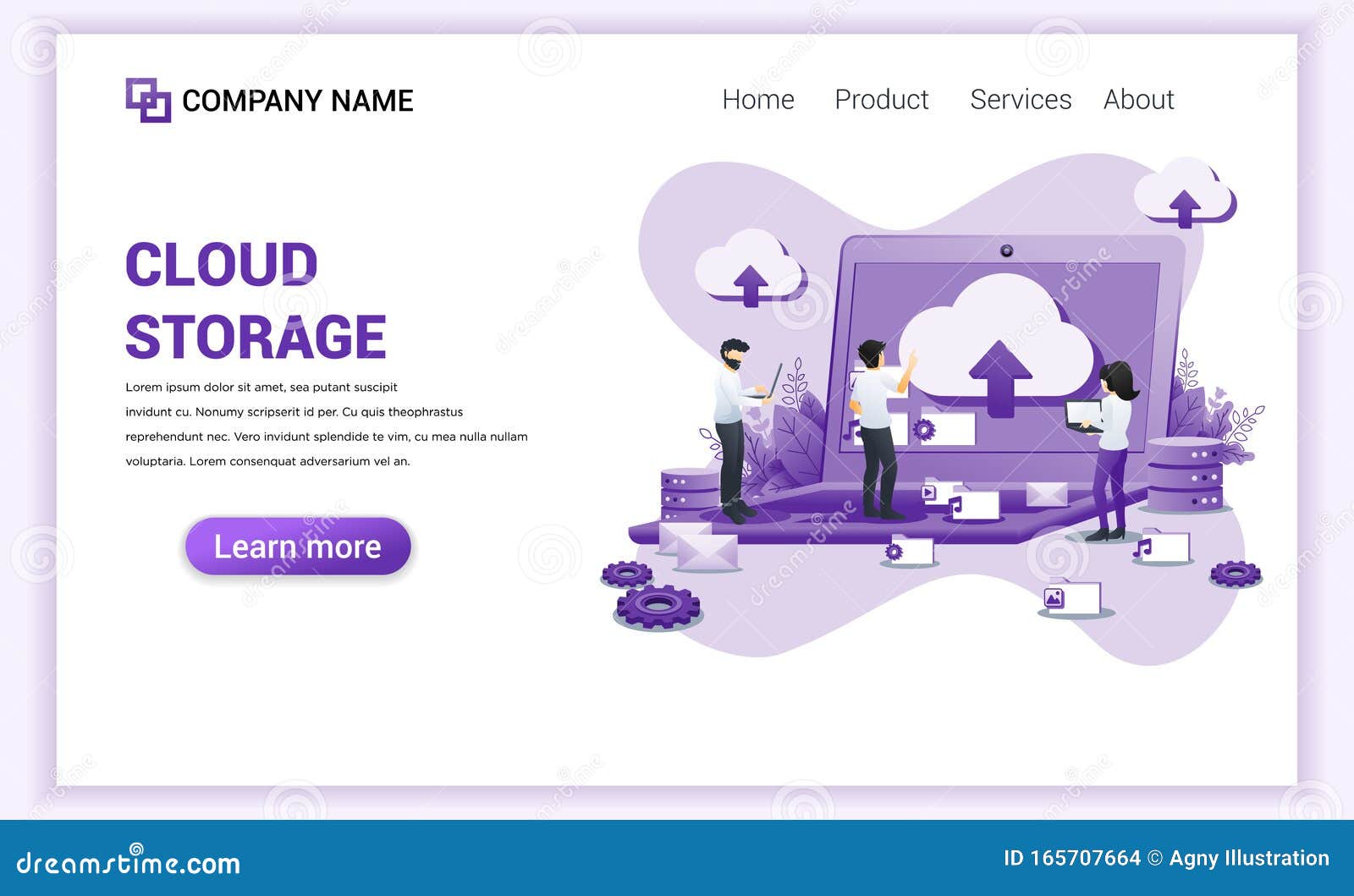Select the video play file icon
Image resolution: width=1354 pixels, height=896 pixels.
(929, 491)
